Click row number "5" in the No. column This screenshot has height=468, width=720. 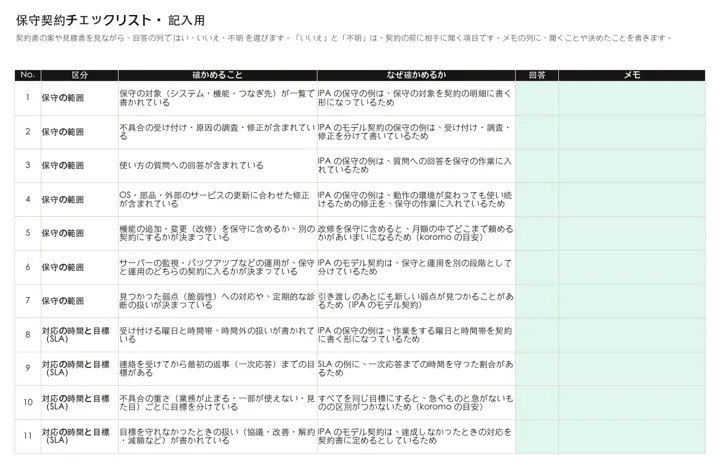28,233
